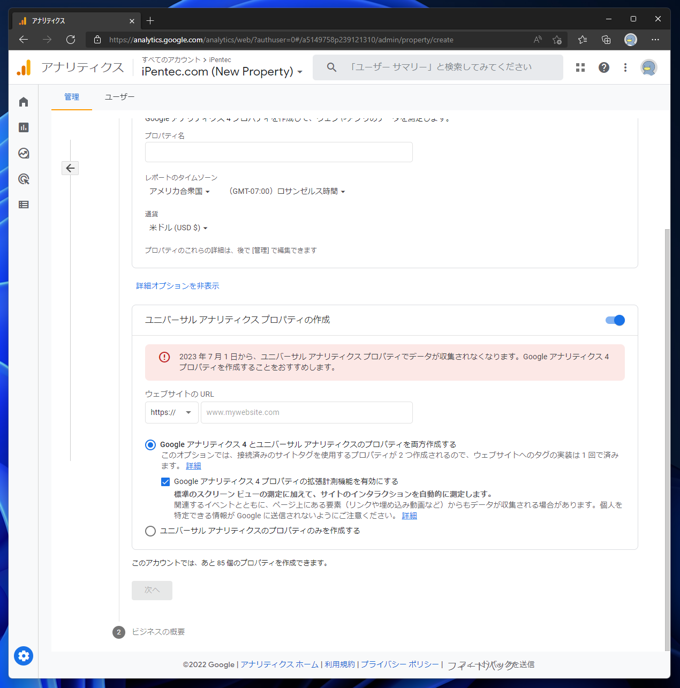680x688 pixels.
Task: Add this page to favorites star icon
Action: click(557, 39)
